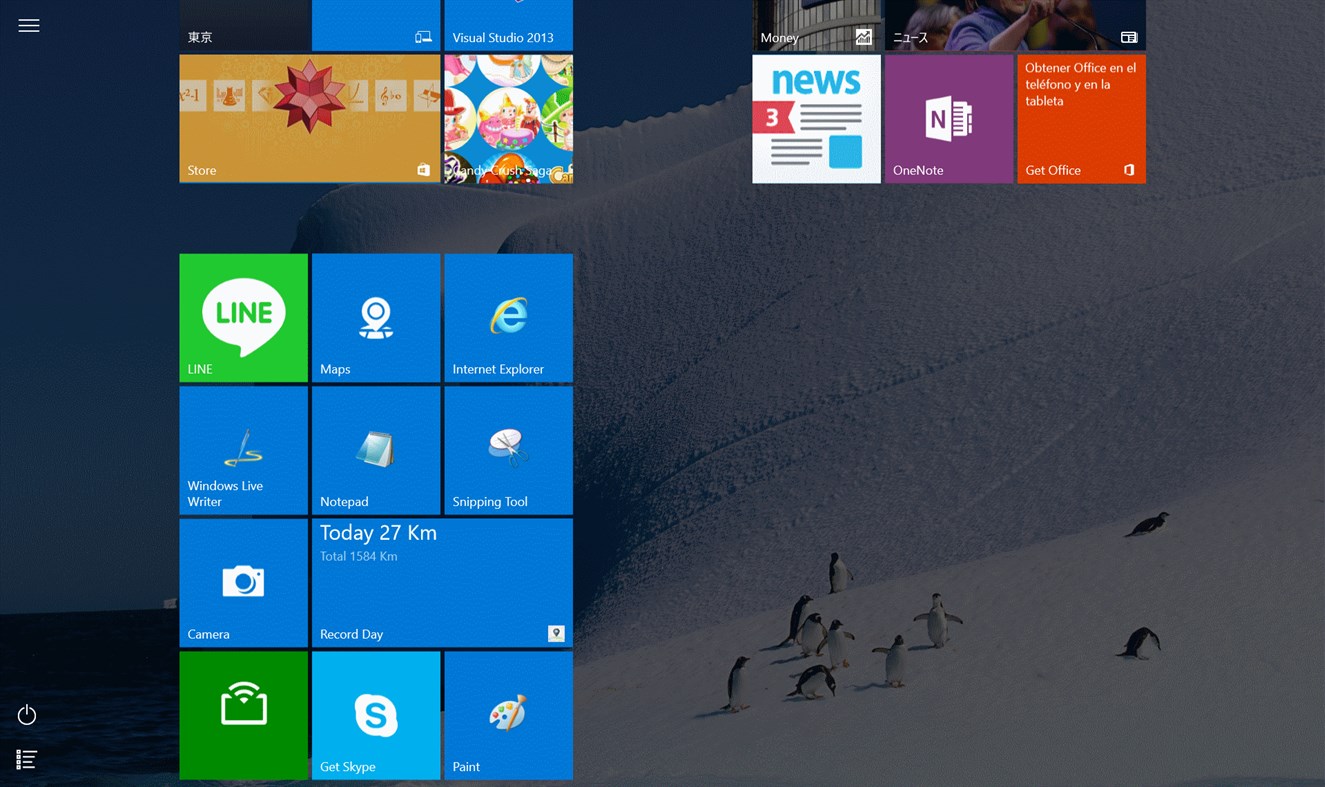This screenshot has height=787, width=1325.
Task: Play Candy Crush Saga
Action: coord(508,118)
